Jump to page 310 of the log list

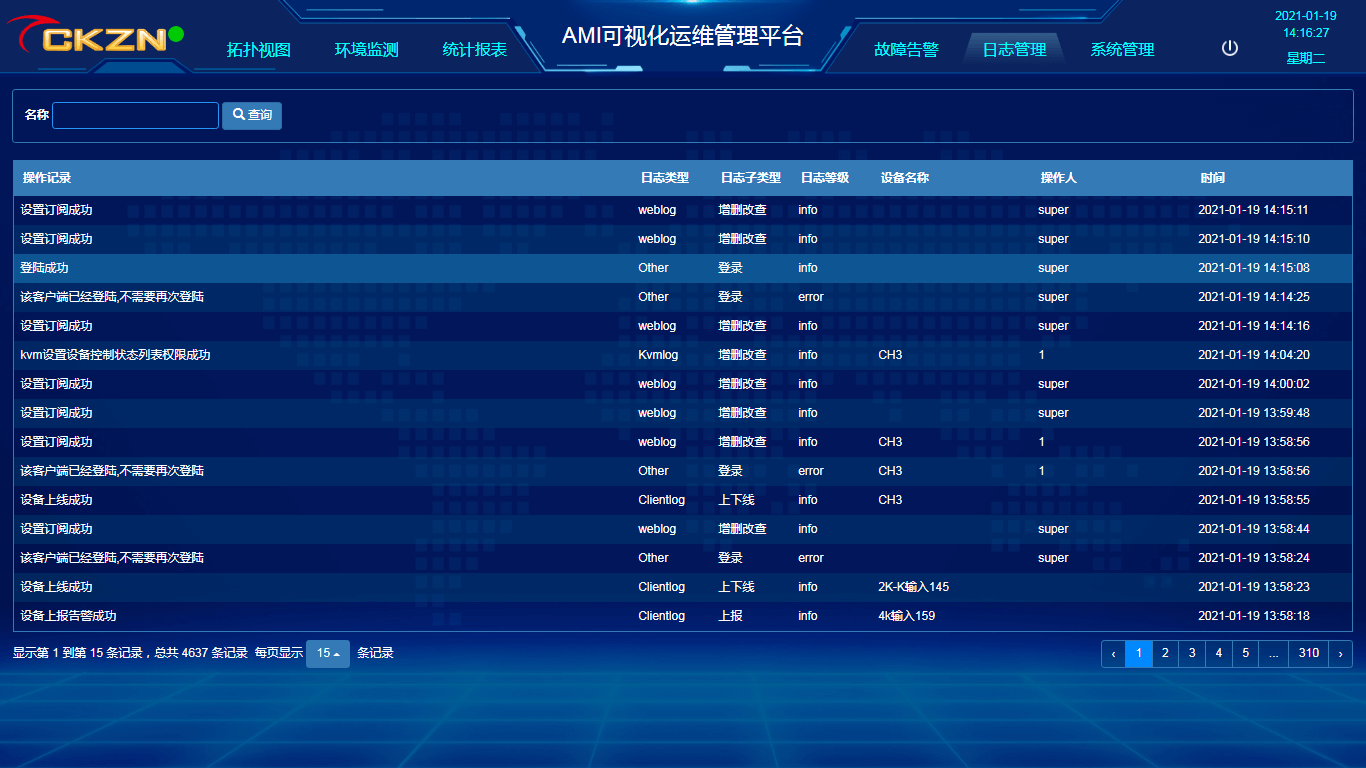[1308, 653]
